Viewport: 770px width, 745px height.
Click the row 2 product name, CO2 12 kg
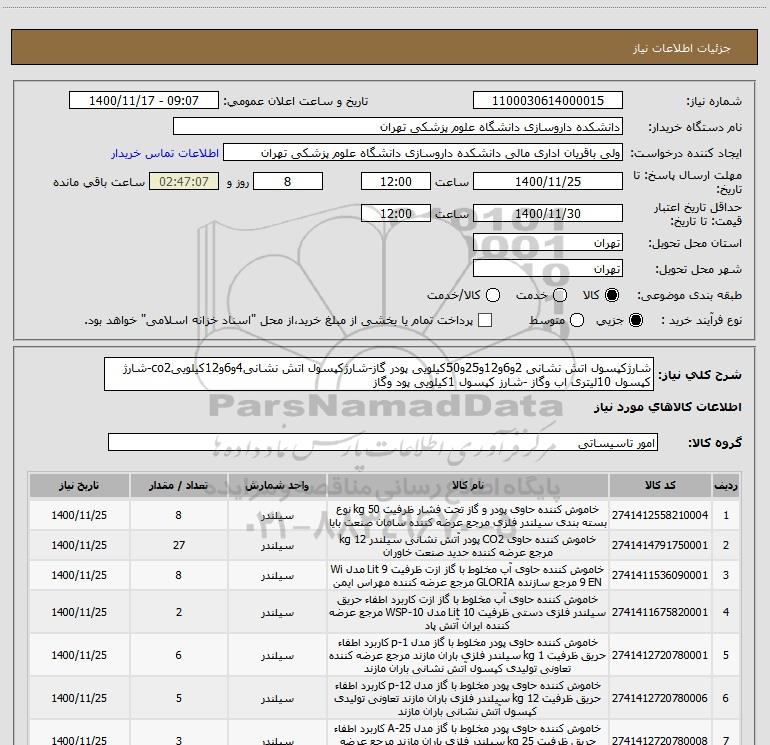coord(468,546)
